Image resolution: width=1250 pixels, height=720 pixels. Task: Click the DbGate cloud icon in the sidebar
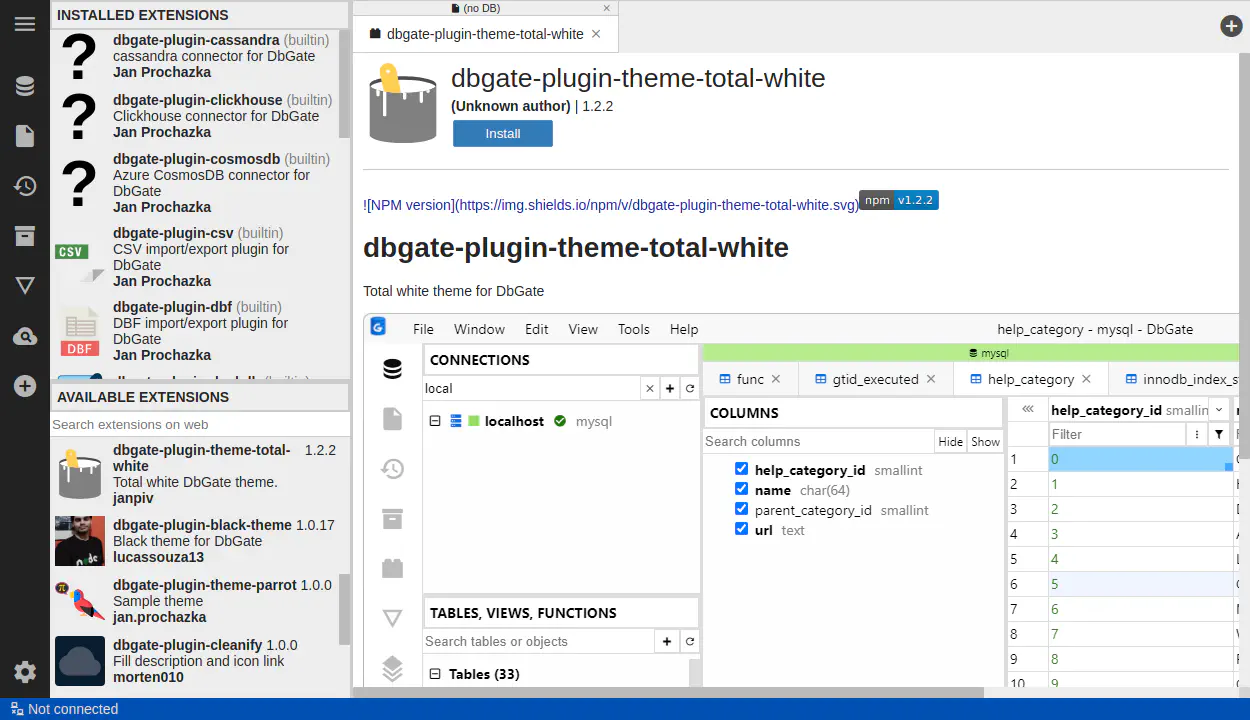[25, 337]
